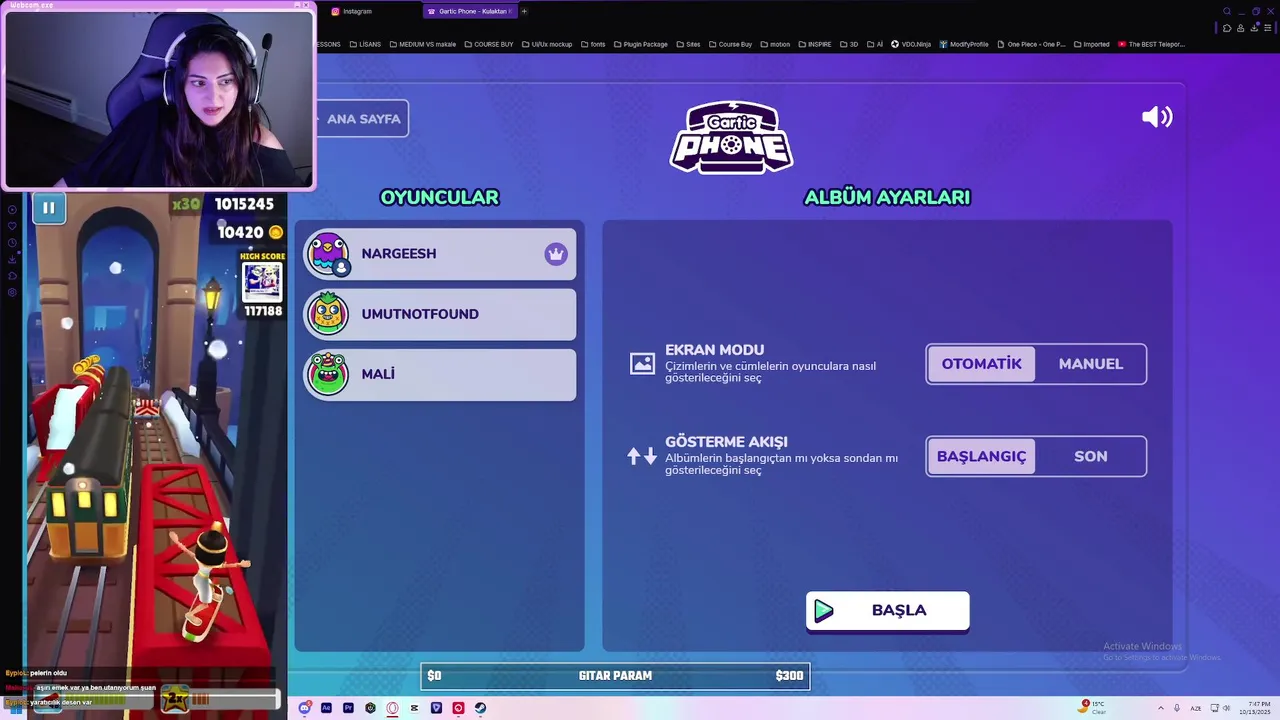Screen dimensions: 1280x720
Task: Click the gold coin counter icon
Action: 276,232
